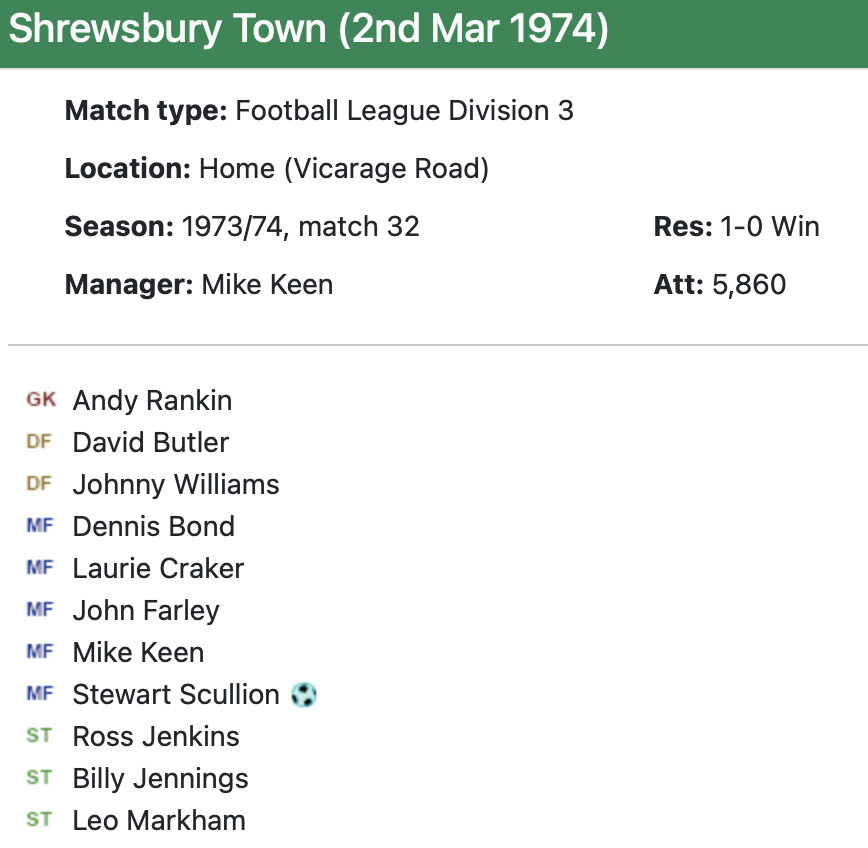Click the DF icon beside David Butler
Viewport: 868px width, 848px height.
pos(39,442)
